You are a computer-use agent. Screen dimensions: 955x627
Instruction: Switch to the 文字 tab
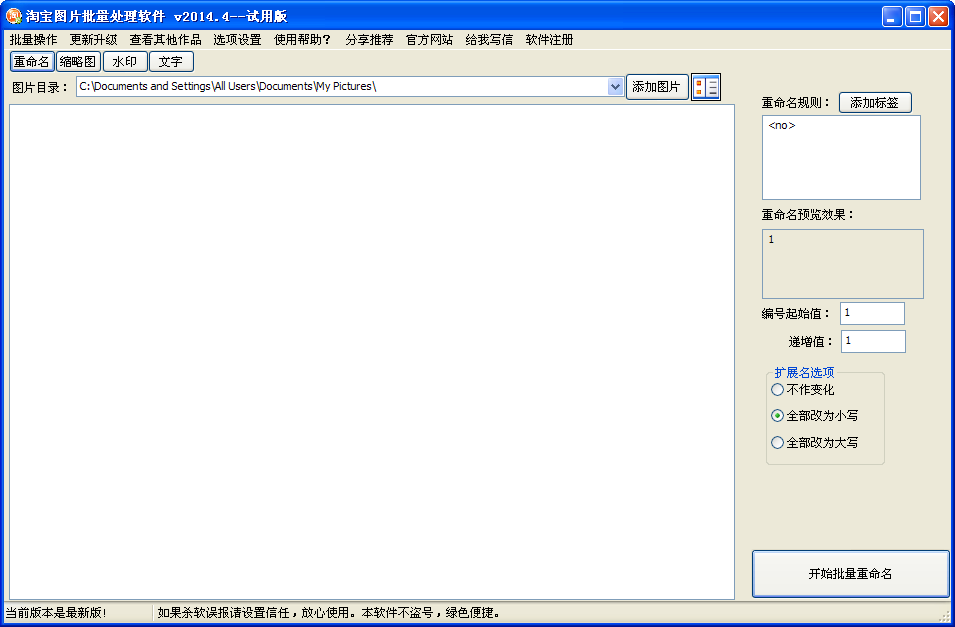(171, 62)
